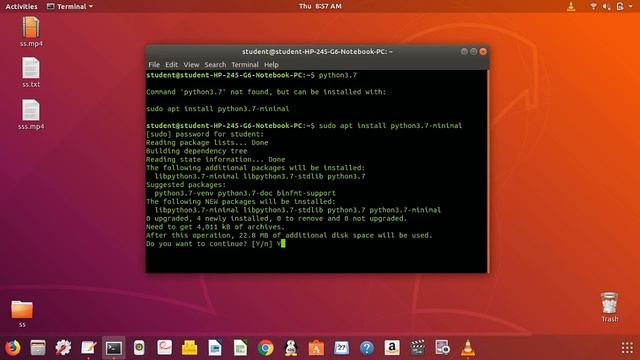Maximize the terminal window
Screen dimensions: 640x360
tap(473, 51)
